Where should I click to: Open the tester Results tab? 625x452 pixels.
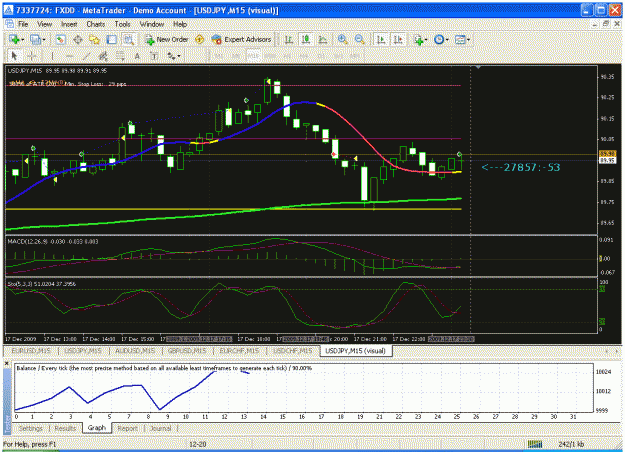coord(65,428)
